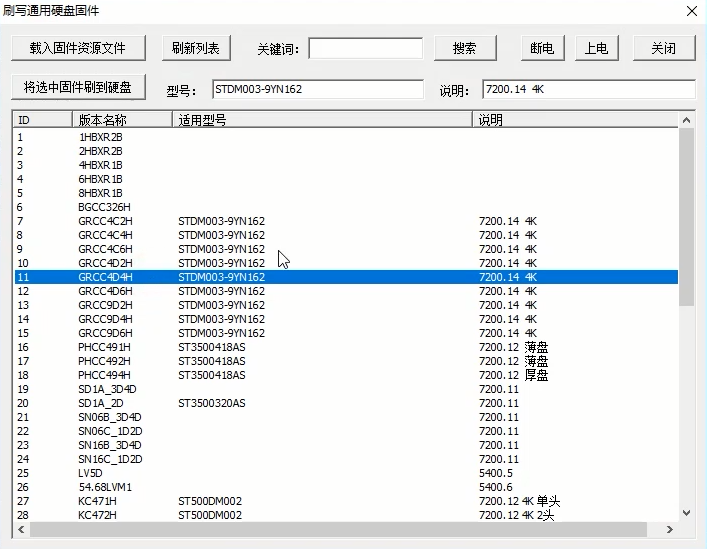Click the 关闭 button
The image size is (707, 549).
point(663,48)
